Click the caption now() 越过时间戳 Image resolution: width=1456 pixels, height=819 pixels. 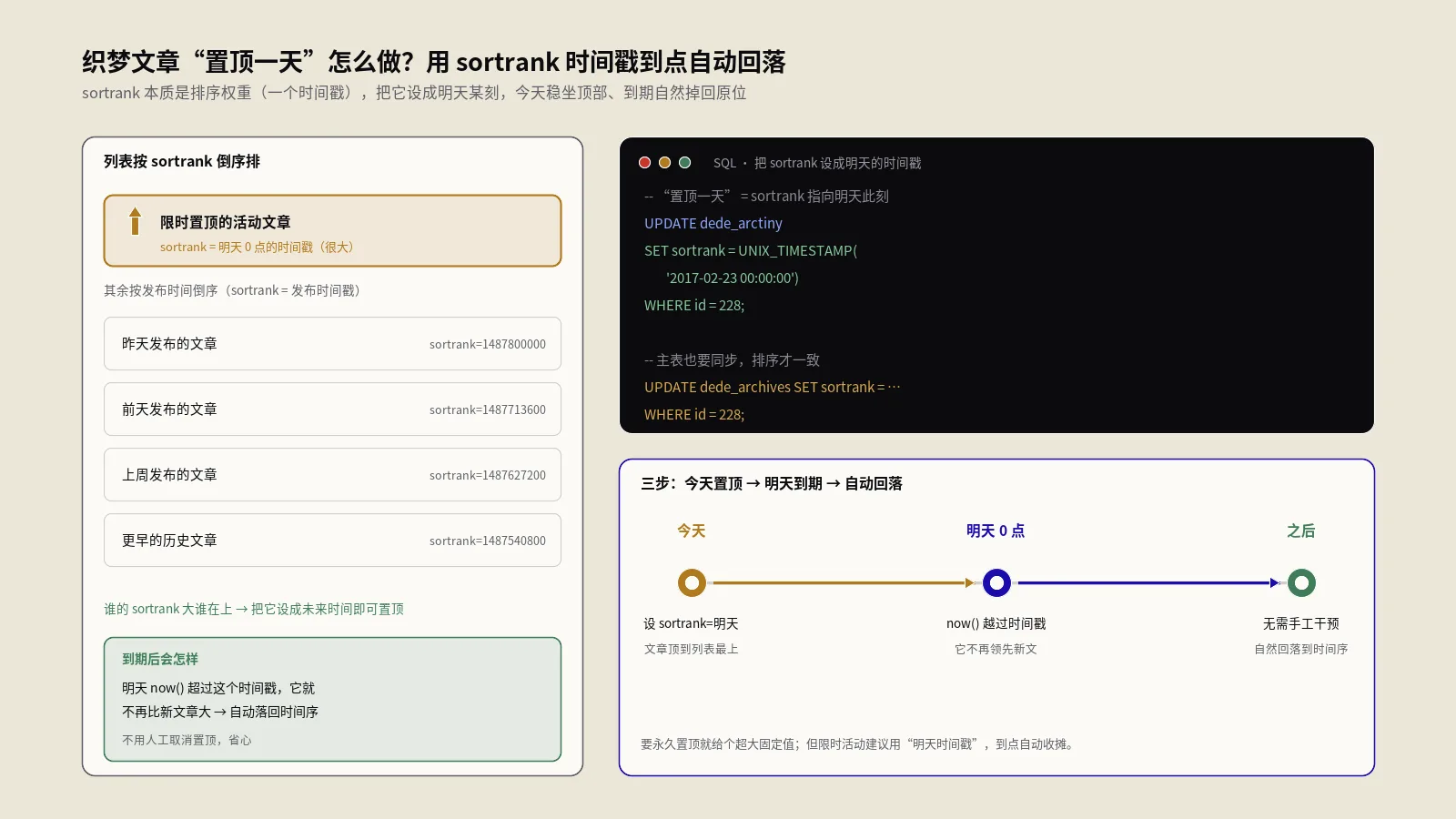(996, 623)
